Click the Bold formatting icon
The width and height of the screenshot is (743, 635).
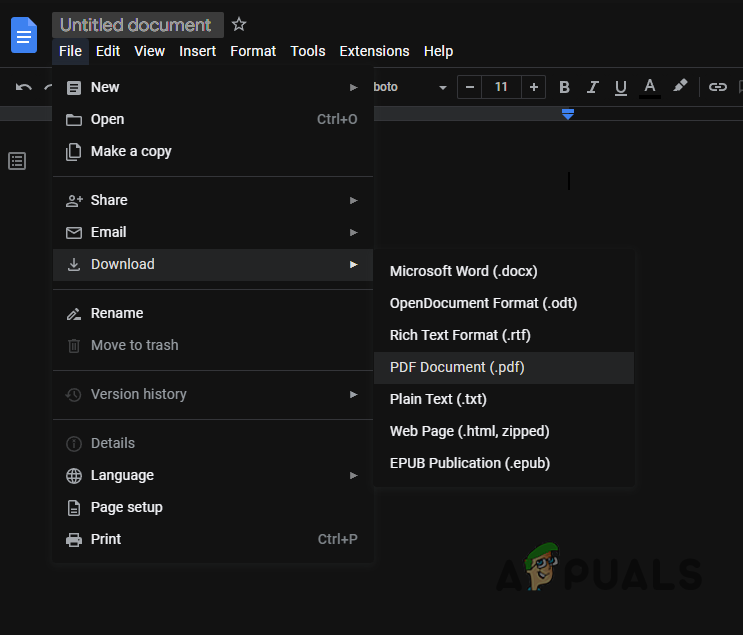click(x=564, y=87)
